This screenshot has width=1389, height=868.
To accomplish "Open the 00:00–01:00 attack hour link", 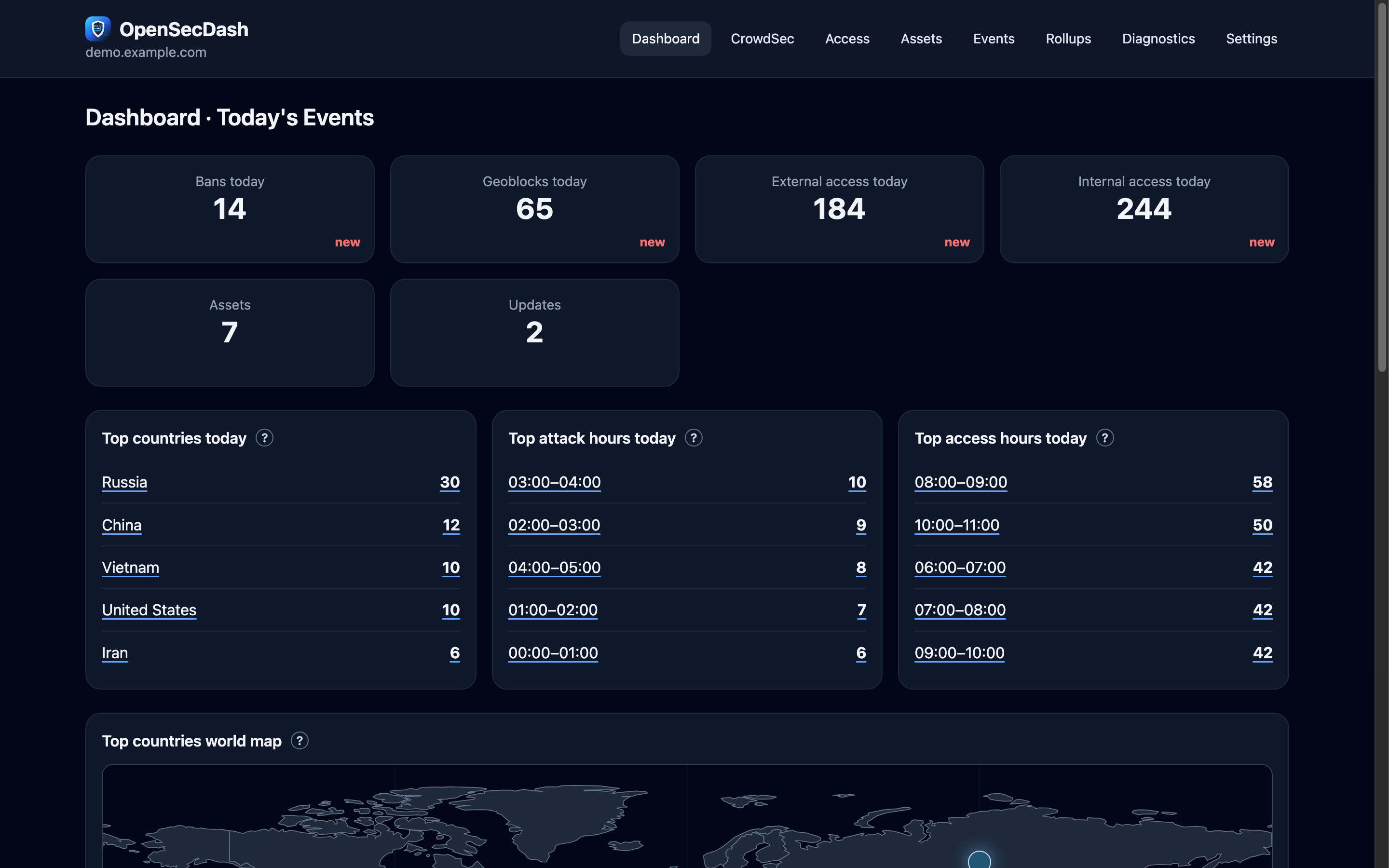I will tap(553, 653).
